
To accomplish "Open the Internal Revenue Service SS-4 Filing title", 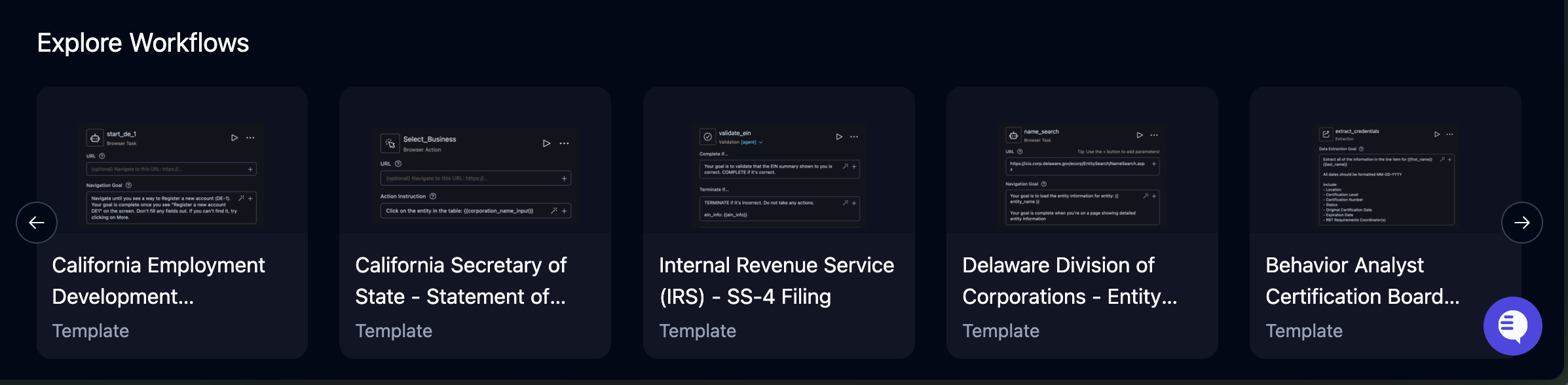I will [x=776, y=280].
